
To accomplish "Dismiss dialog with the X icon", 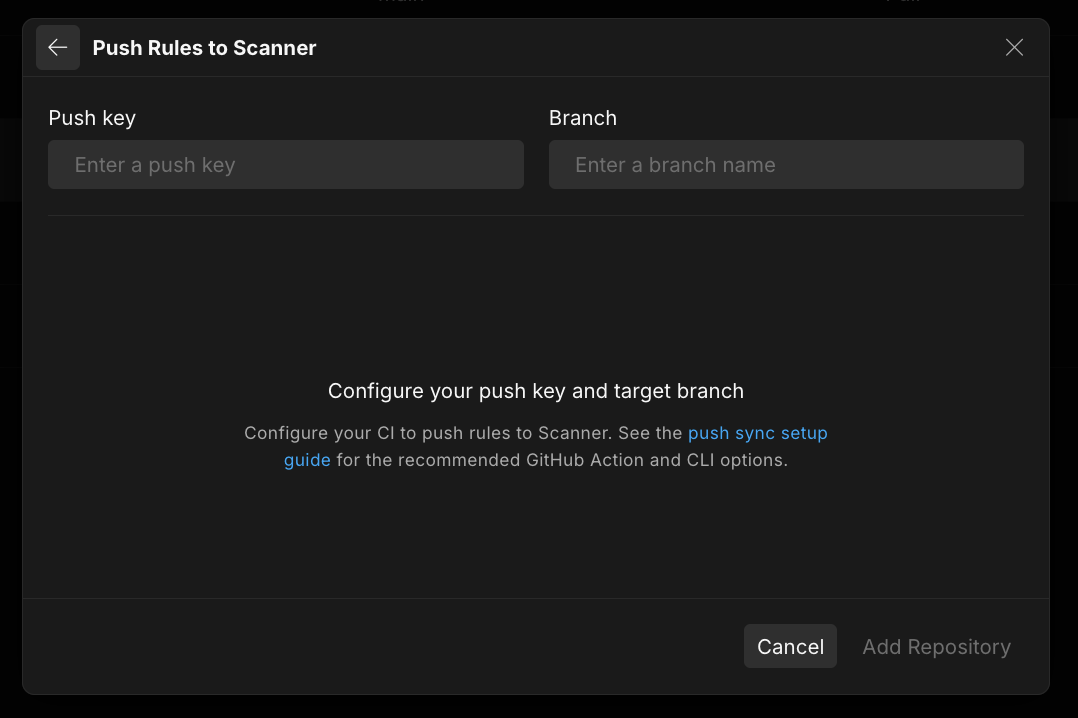I will [1014, 47].
